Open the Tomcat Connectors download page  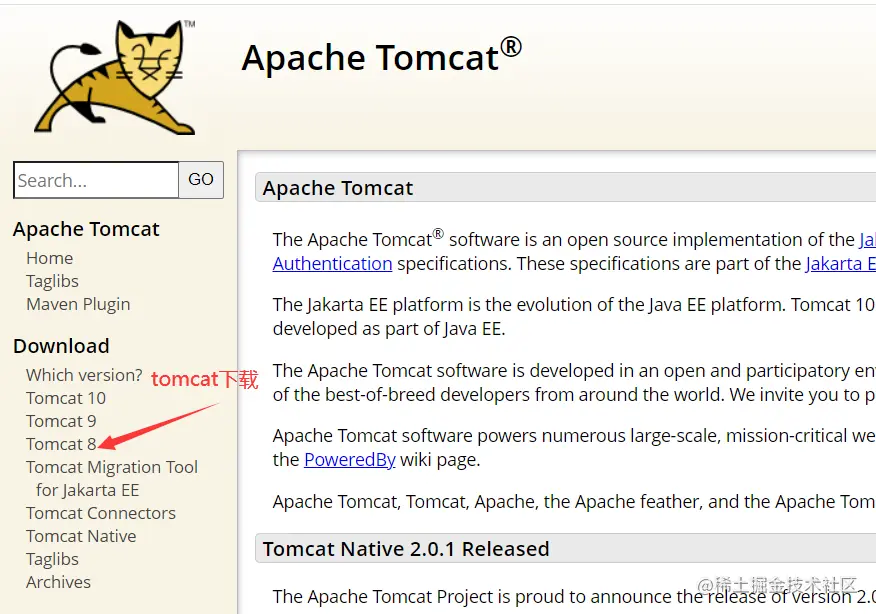tap(101, 513)
